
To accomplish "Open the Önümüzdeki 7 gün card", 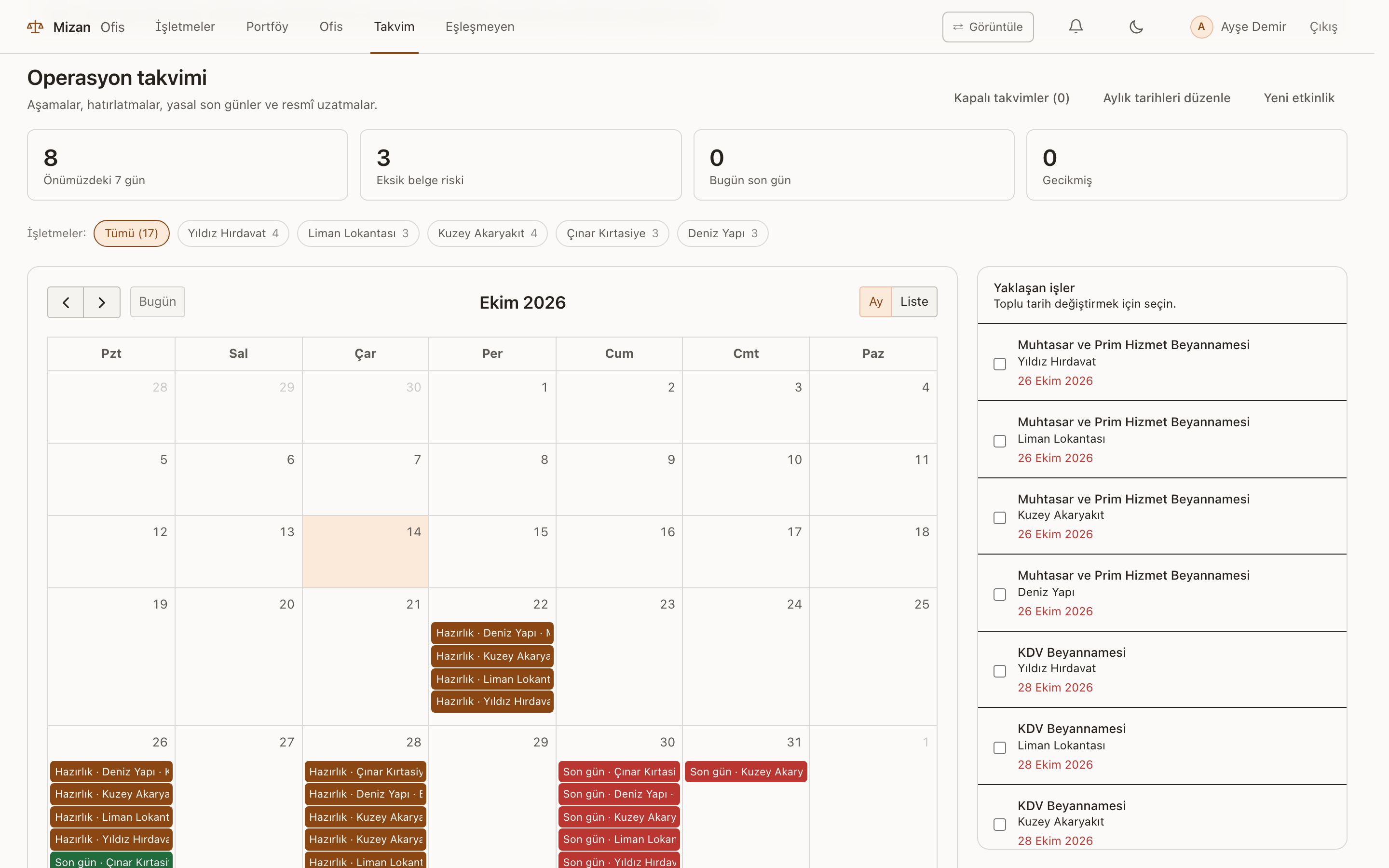I will [188, 165].
